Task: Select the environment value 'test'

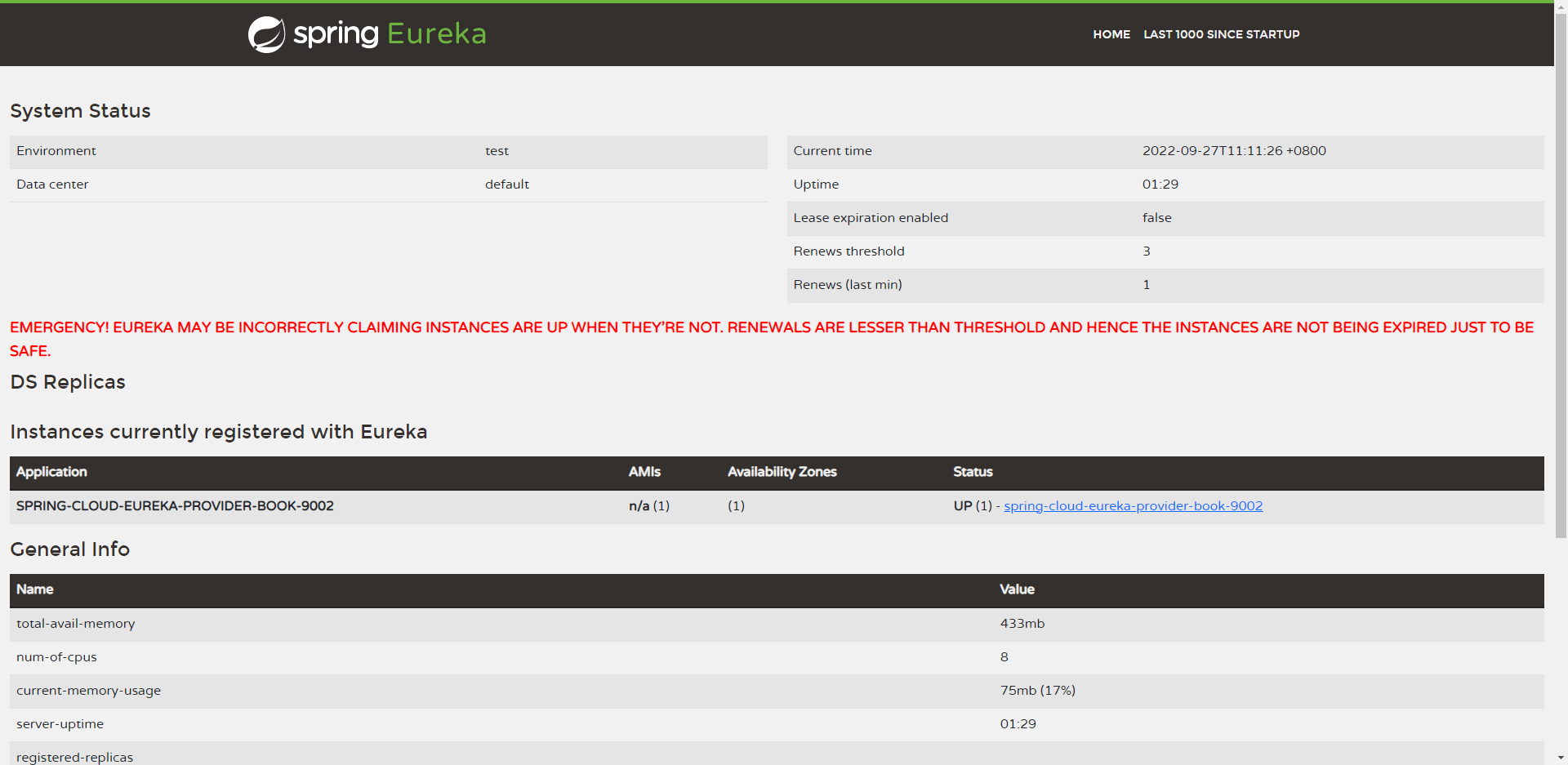Action: pos(497,151)
